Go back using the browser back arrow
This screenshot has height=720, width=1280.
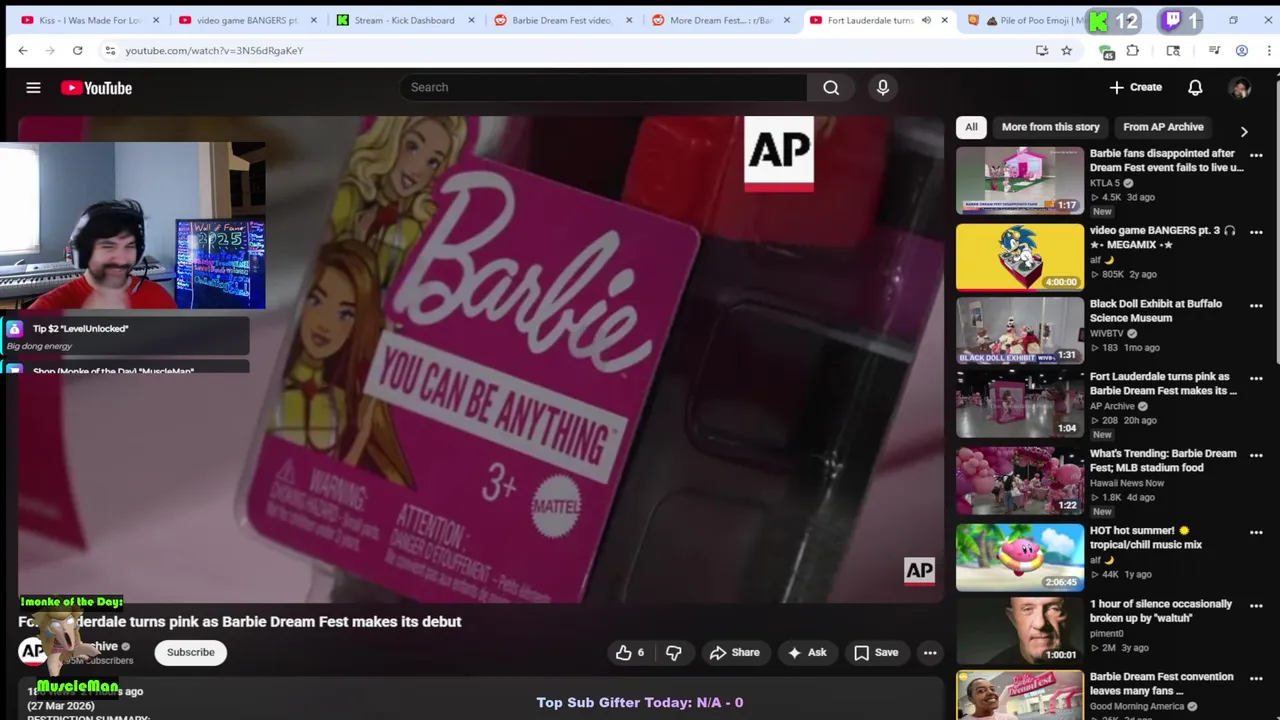[23, 50]
